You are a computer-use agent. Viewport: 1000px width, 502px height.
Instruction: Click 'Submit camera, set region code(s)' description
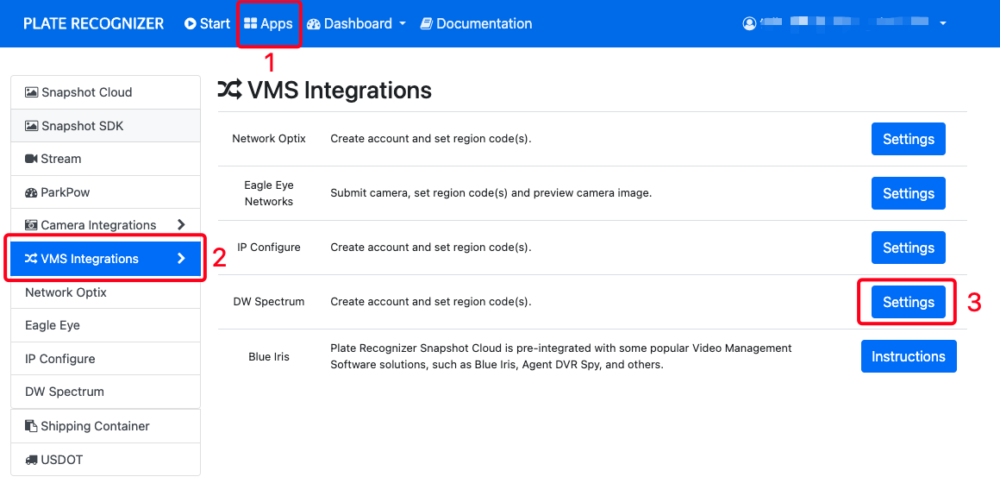click(491, 193)
